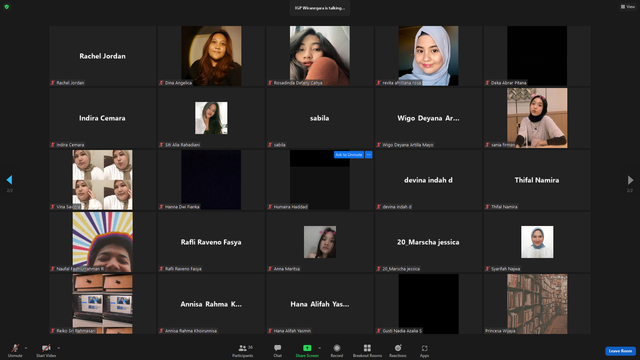Click the muted mic icon beside Rafli Raveno Fasya
Image resolution: width=640 pixels, height=360 pixels.
pyautogui.click(x=161, y=269)
